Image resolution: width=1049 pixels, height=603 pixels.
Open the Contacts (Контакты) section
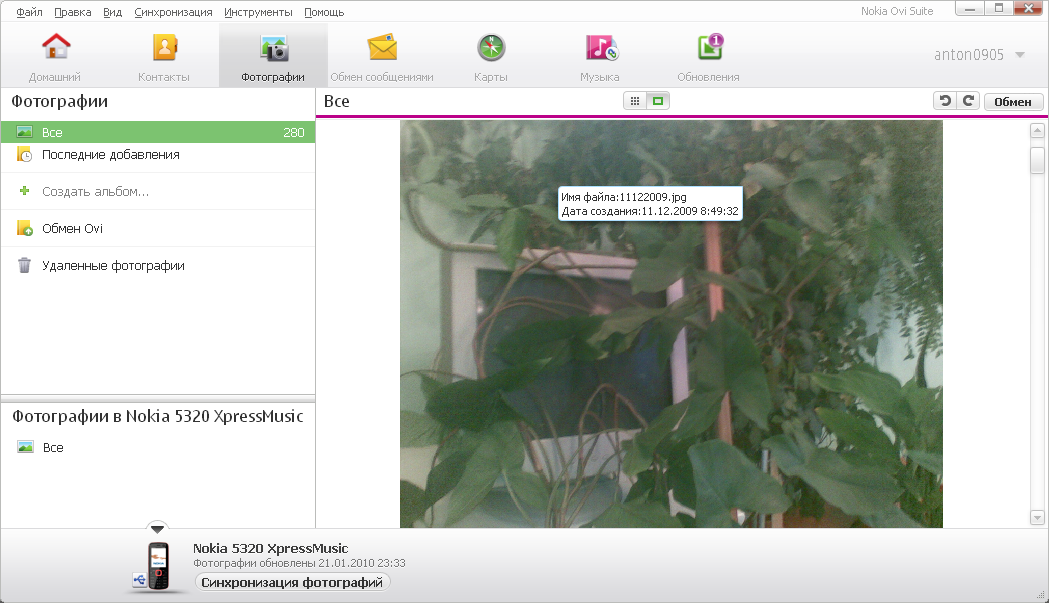click(x=164, y=58)
